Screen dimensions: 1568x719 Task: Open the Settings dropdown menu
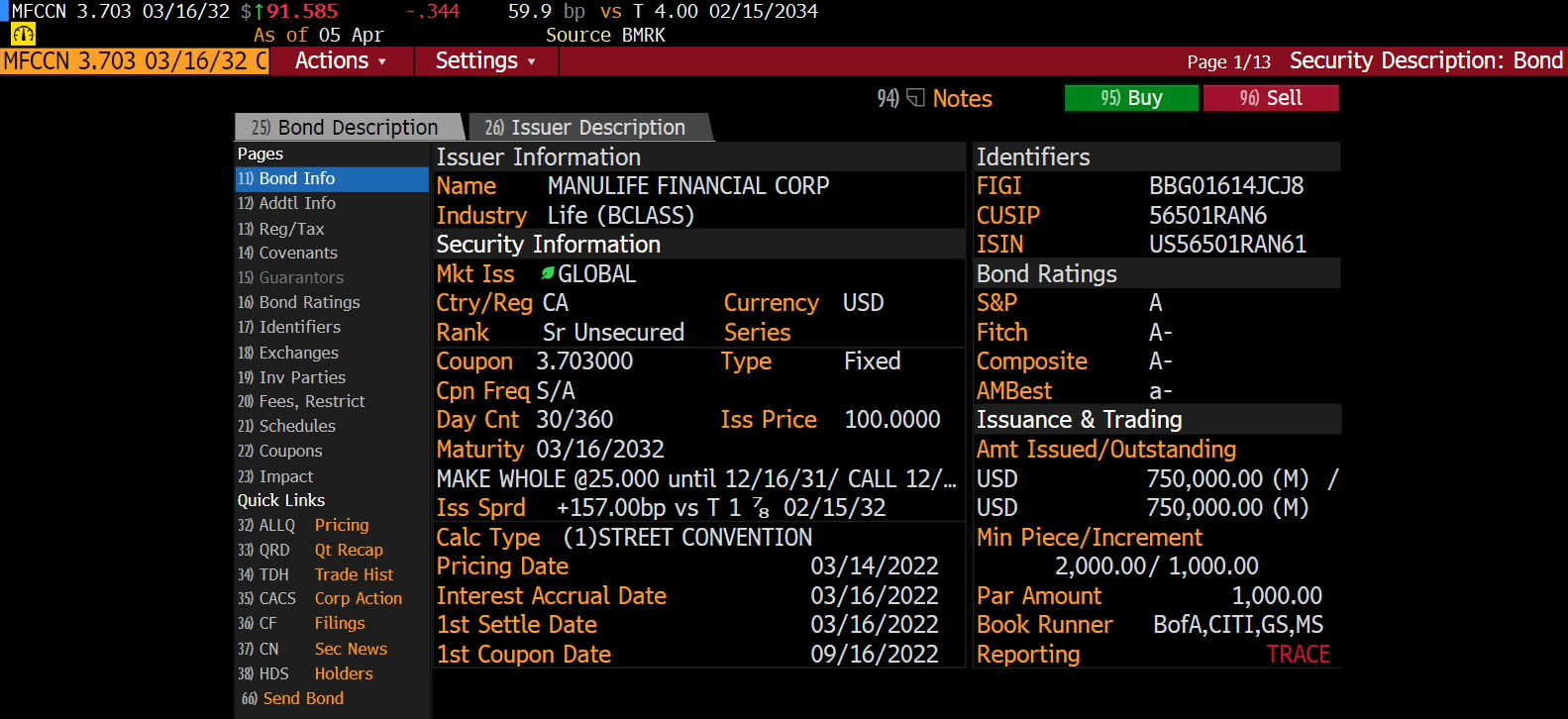click(x=485, y=61)
